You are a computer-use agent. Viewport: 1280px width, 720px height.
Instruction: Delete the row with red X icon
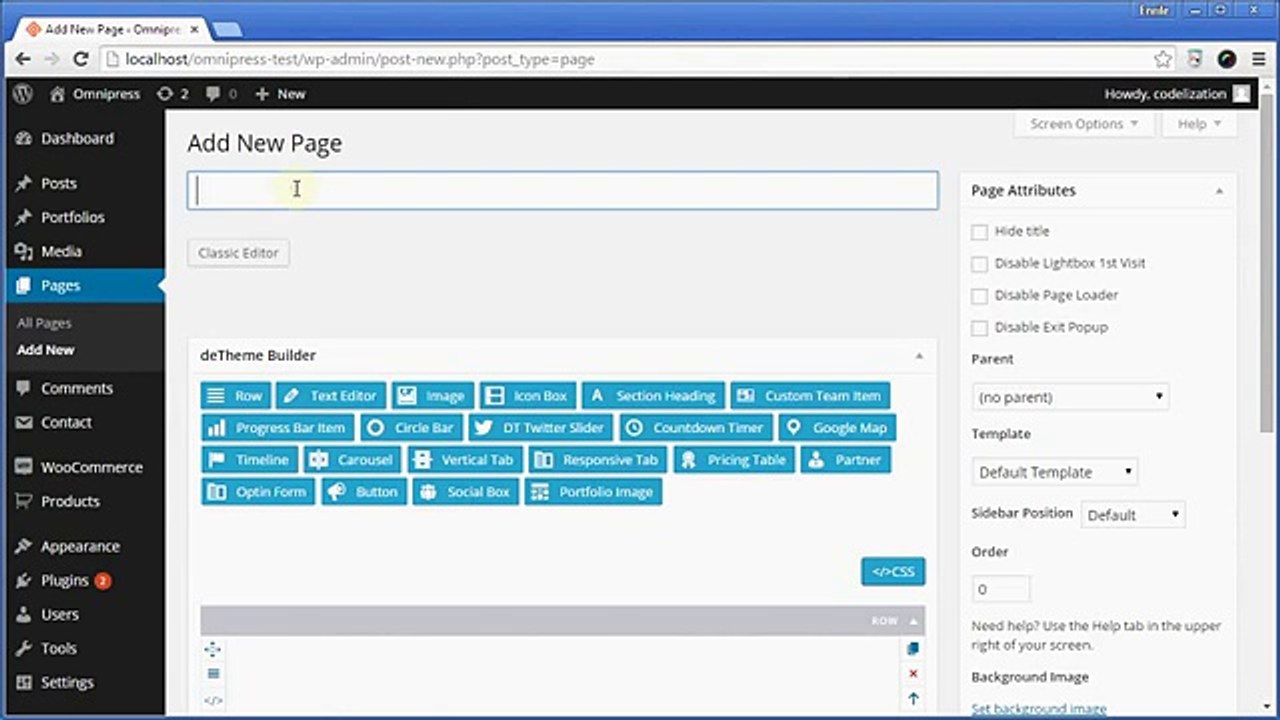(x=913, y=674)
